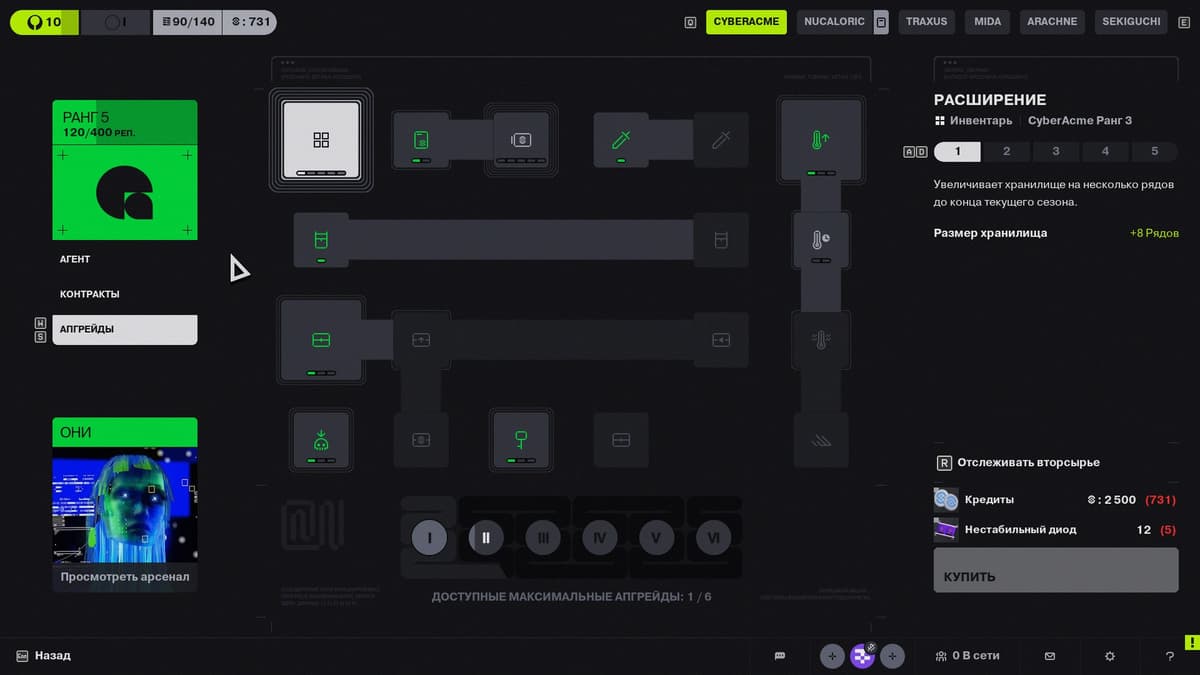Select the thermometer-up upgrade node
The width and height of the screenshot is (1200, 675).
pos(820,140)
